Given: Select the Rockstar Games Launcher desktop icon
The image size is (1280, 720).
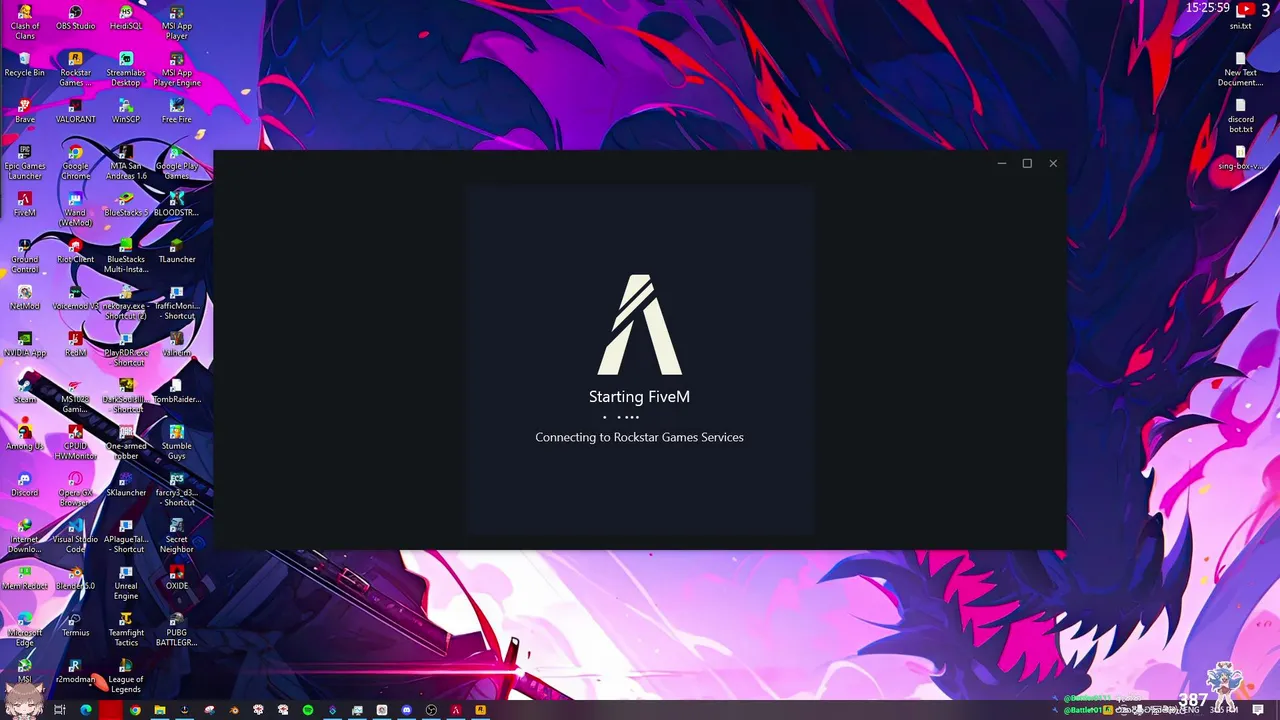Looking at the screenshot, I should 75,68.
